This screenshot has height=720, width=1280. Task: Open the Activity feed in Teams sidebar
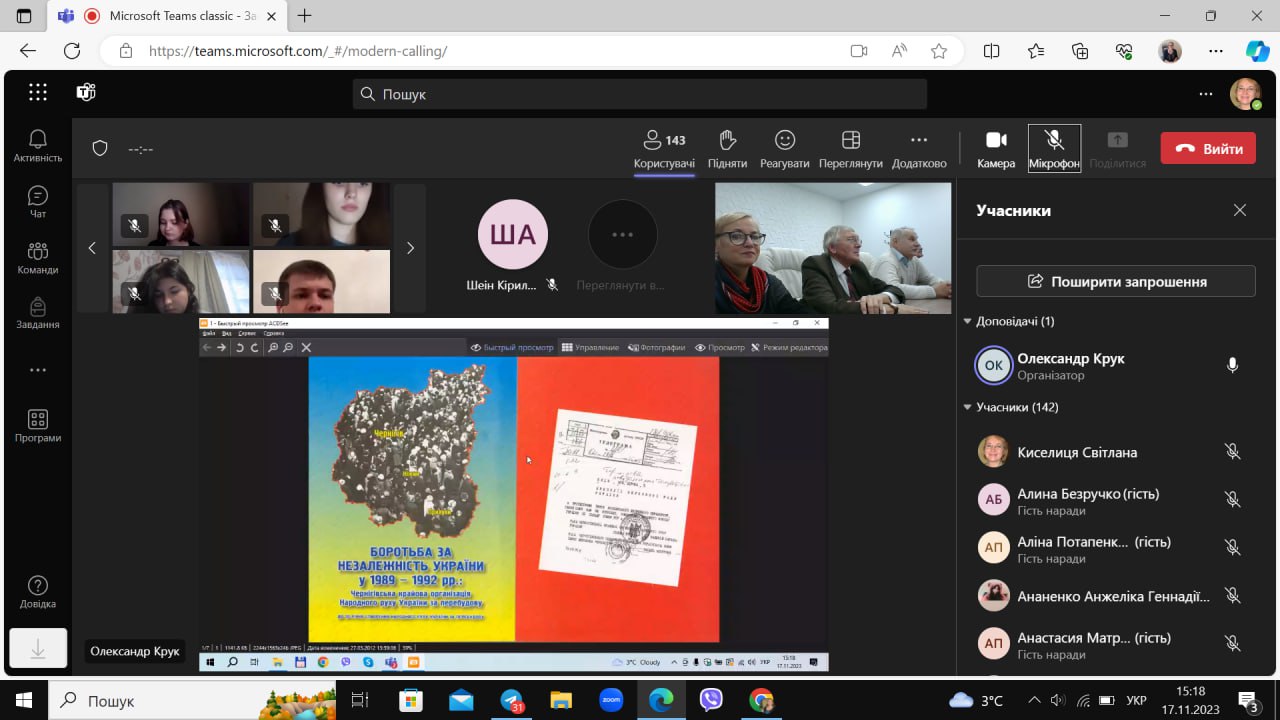coord(38,146)
